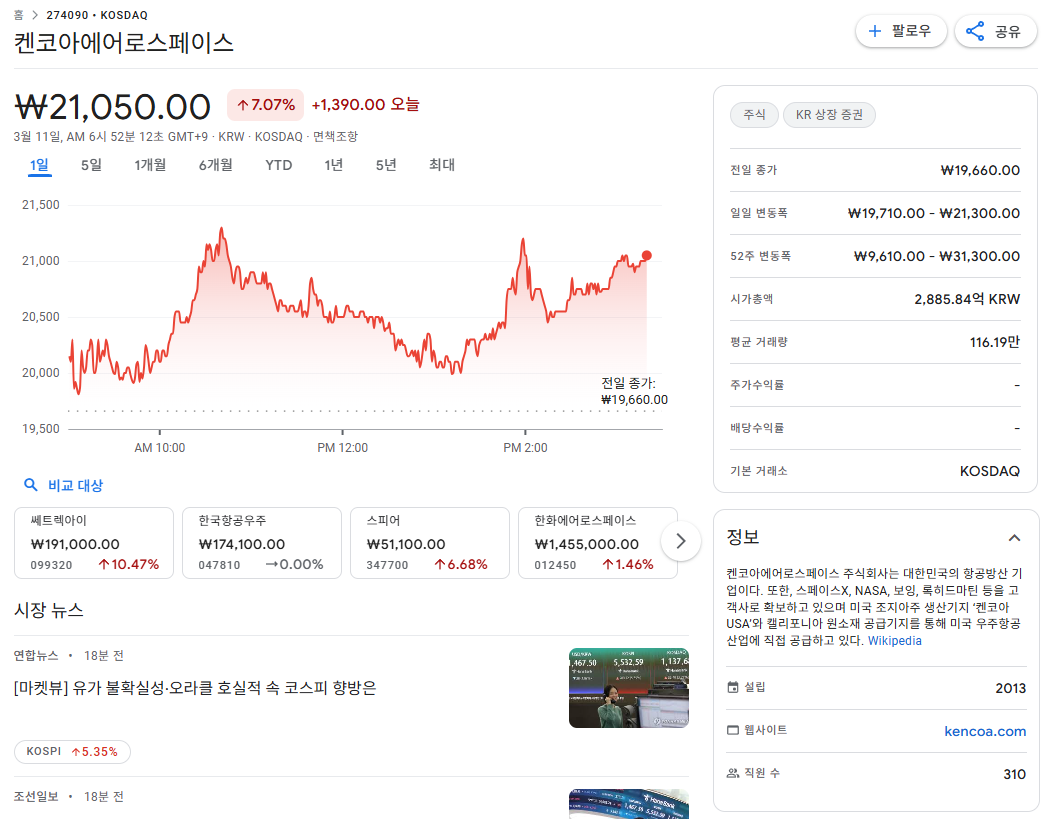Click the website icon next to 웹사이트

click(x=733, y=730)
